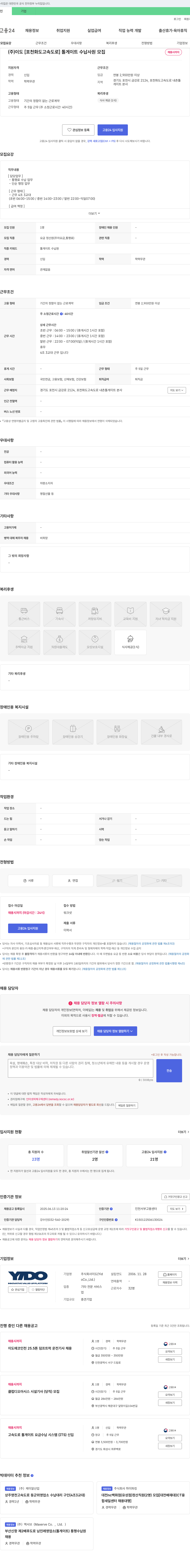Click the 차량유지비 welfare icon
The image size is (190, 1568).
pyautogui.click(x=95, y=614)
